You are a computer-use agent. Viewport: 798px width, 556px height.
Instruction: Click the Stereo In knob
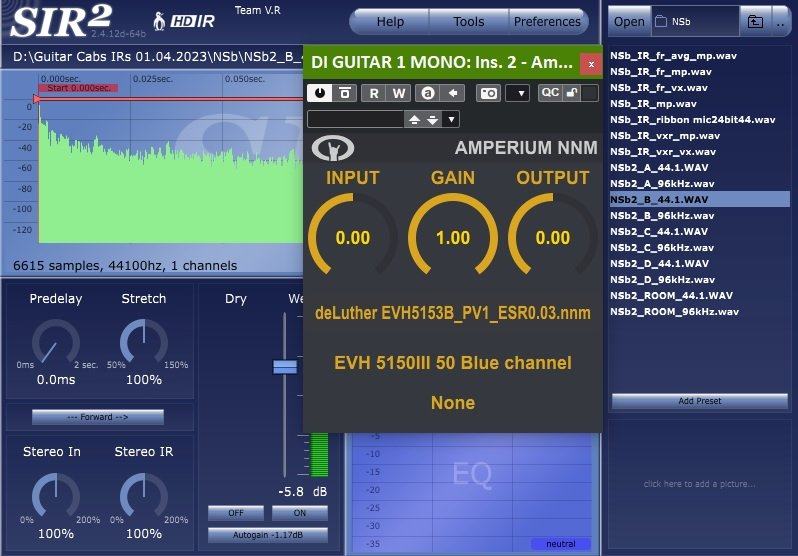coord(55,496)
